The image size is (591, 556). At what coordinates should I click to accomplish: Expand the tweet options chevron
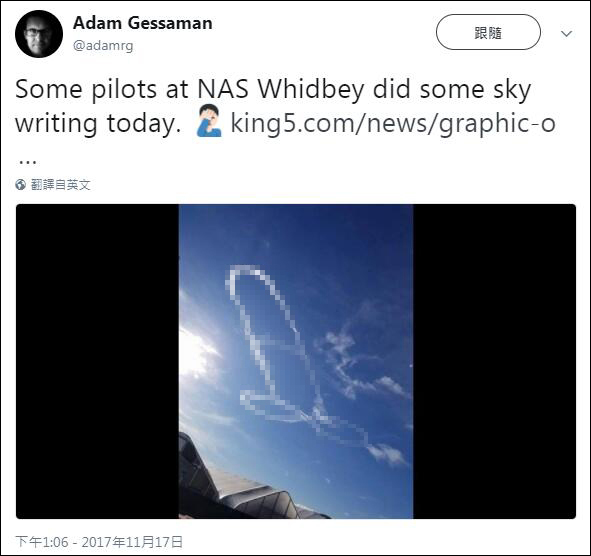[x=567, y=34]
